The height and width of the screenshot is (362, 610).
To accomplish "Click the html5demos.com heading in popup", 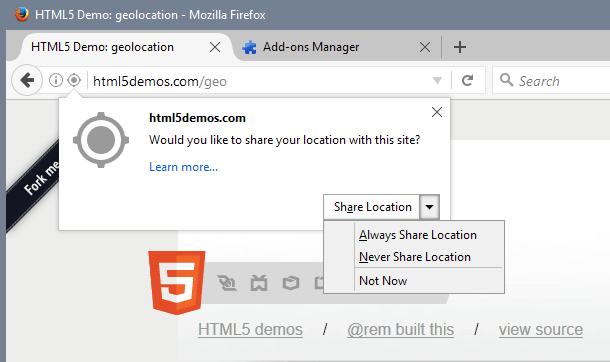I will click(x=197, y=118).
